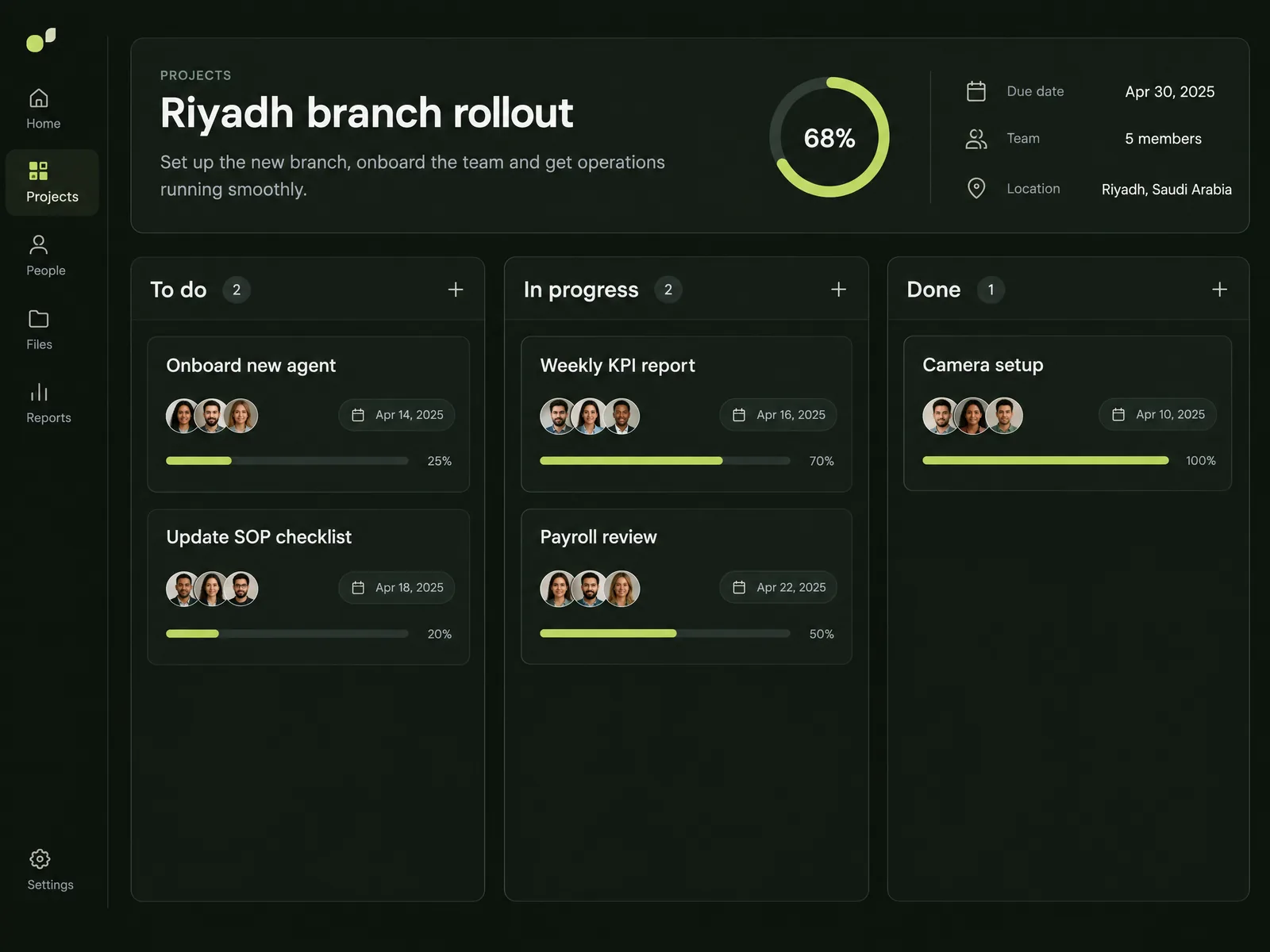Click first avatar on Onboard new agent card

click(x=183, y=416)
